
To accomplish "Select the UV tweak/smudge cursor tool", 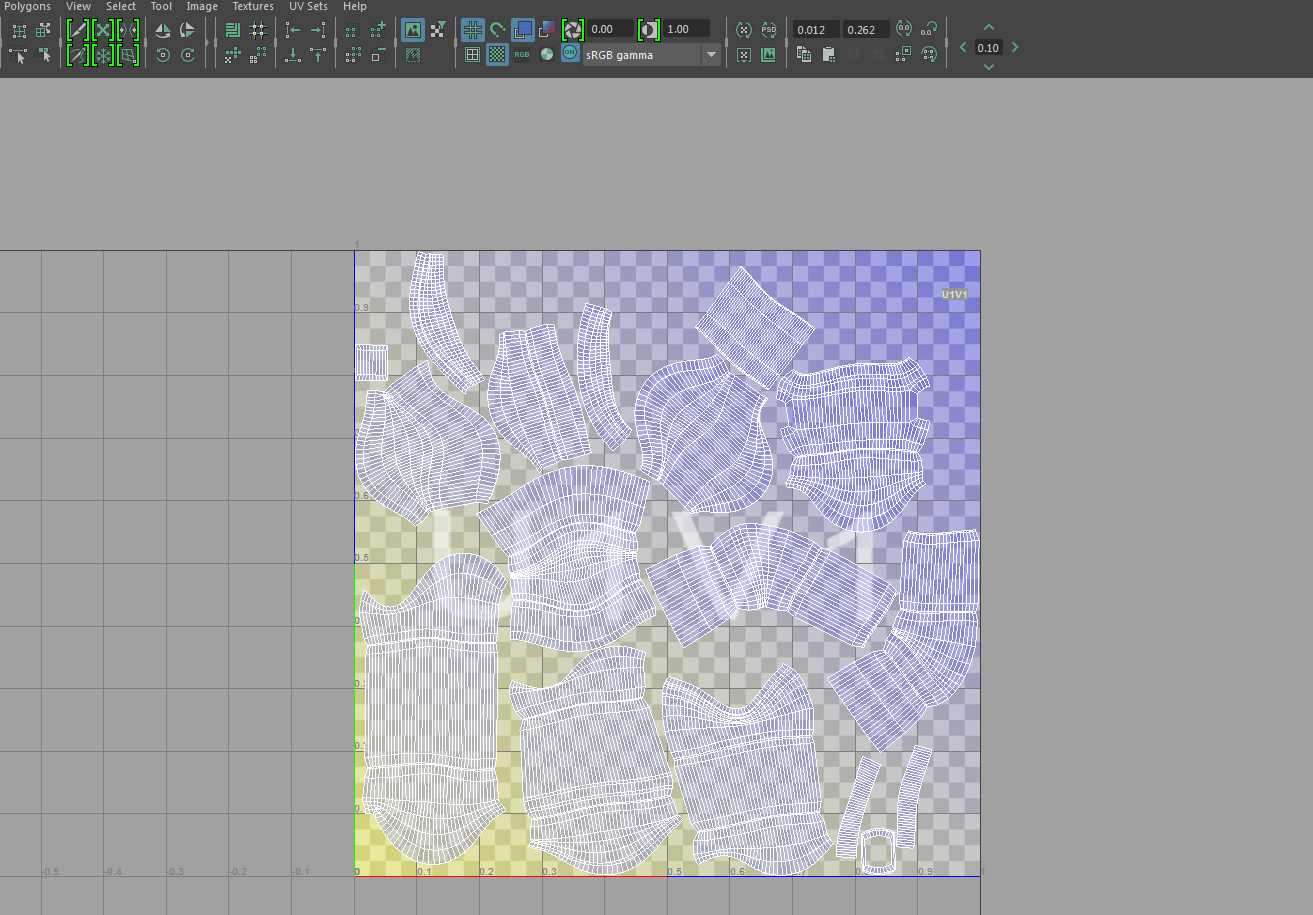I will click(44, 55).
